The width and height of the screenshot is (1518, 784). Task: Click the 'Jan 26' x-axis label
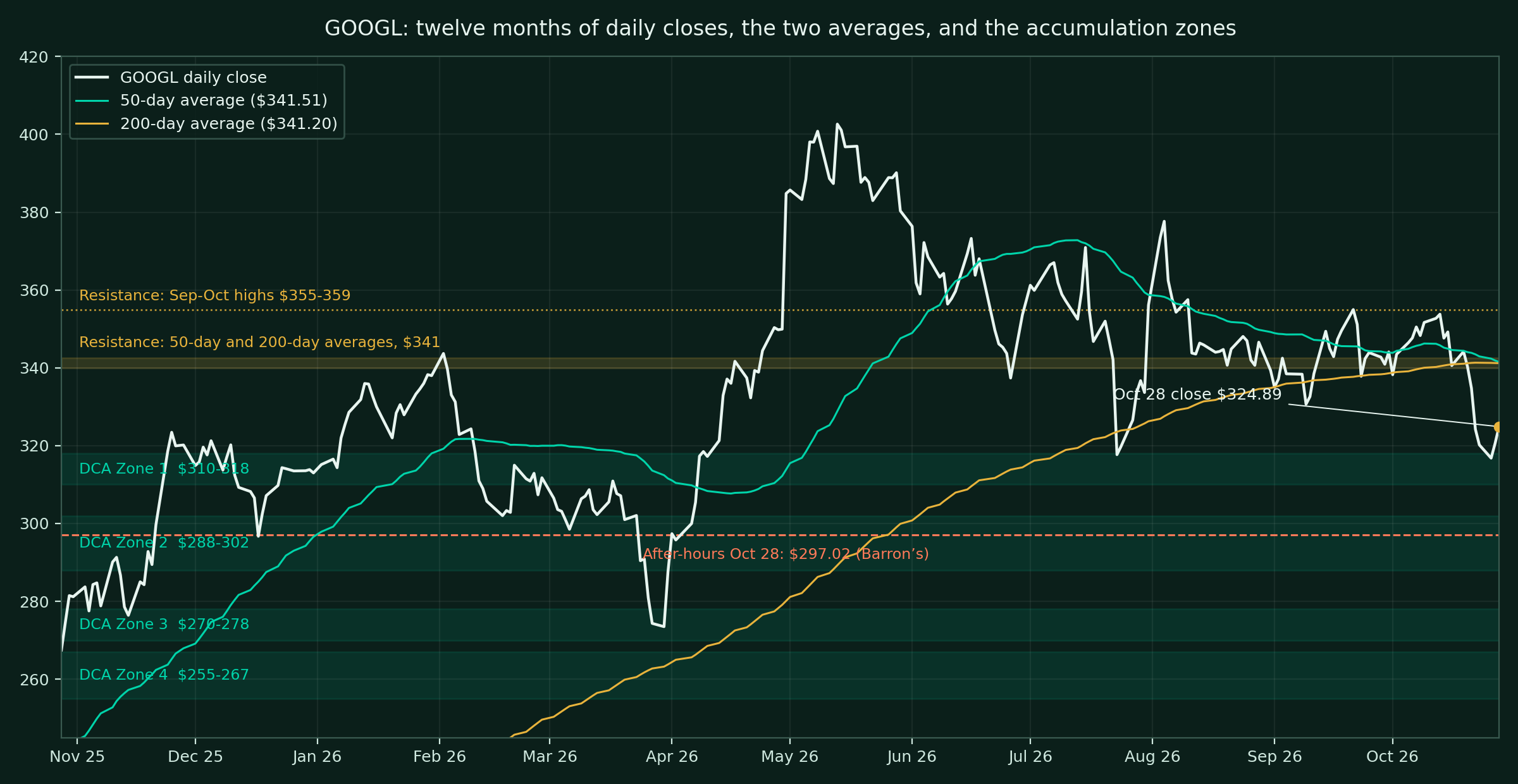pyautogui.click(x=317, y=757)
